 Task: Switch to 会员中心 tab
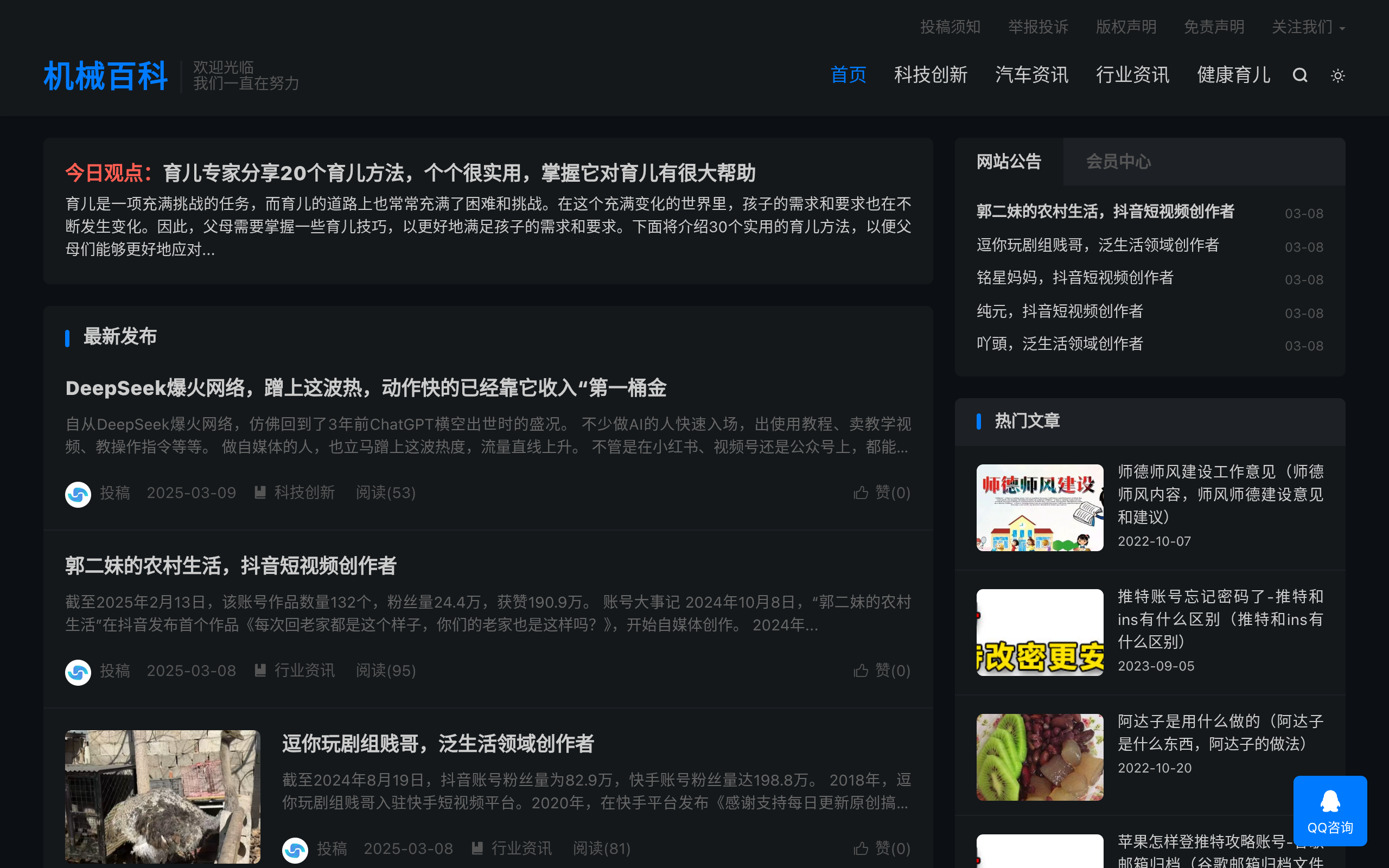(x=1118, y=162)
